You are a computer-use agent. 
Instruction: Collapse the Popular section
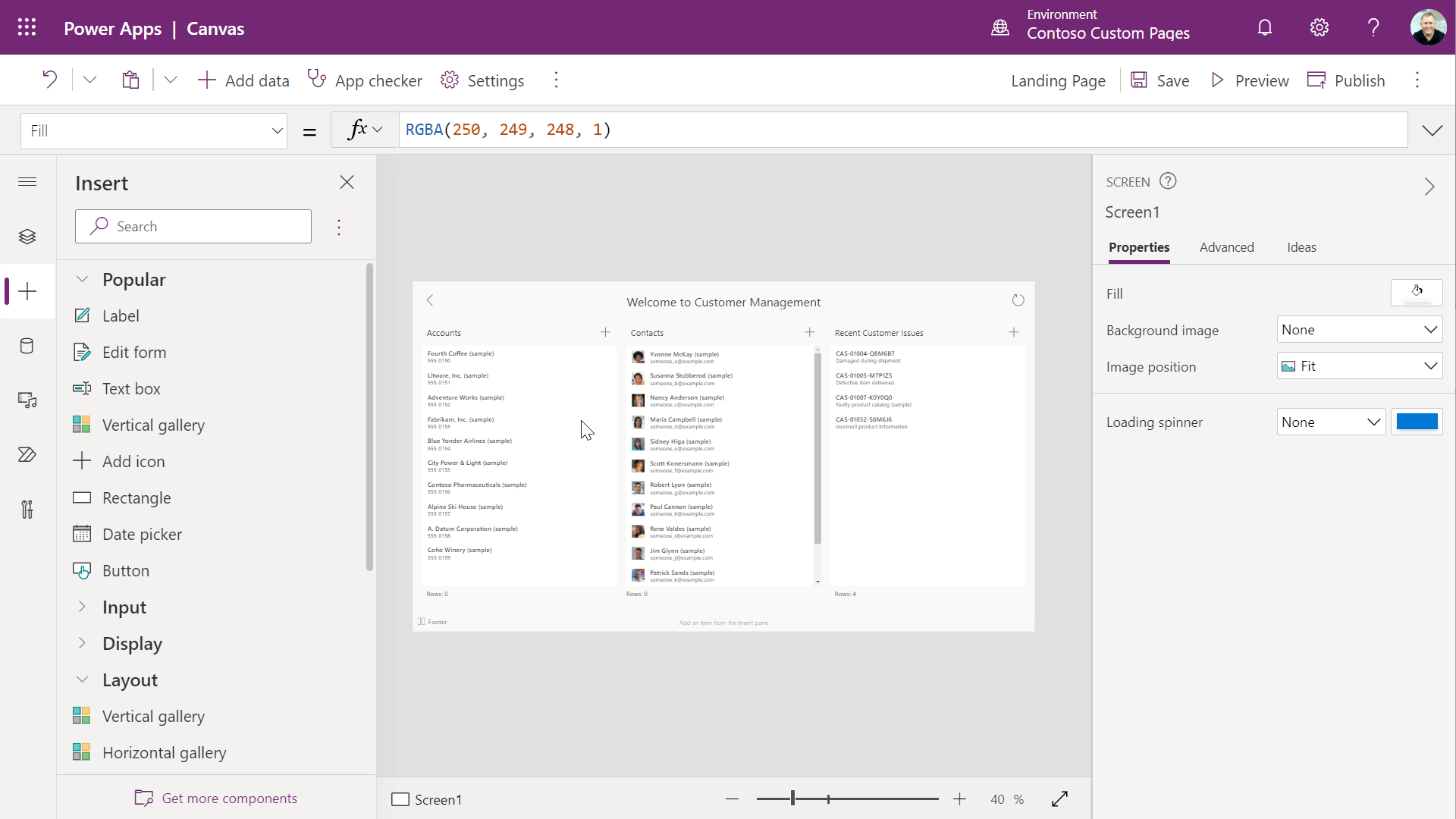pyautogui.click(x=83, y=279)
